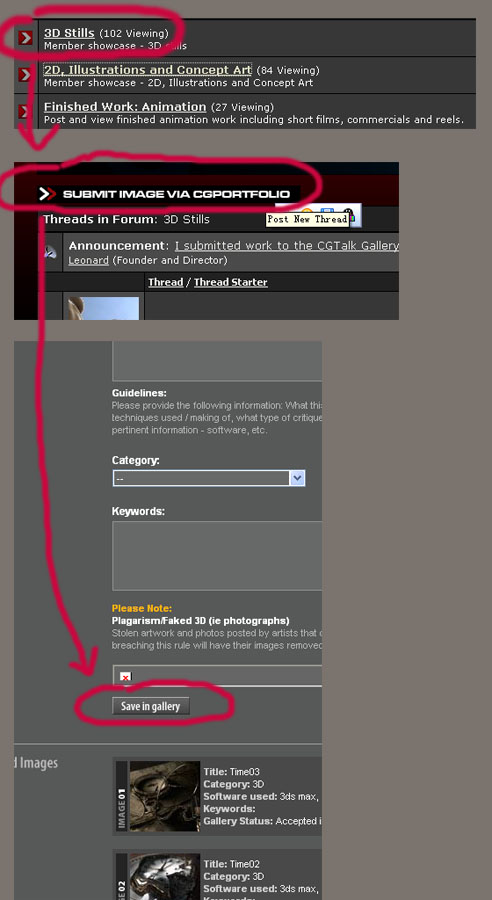Click the announcement megaphone icon

[x=51, y=252]
